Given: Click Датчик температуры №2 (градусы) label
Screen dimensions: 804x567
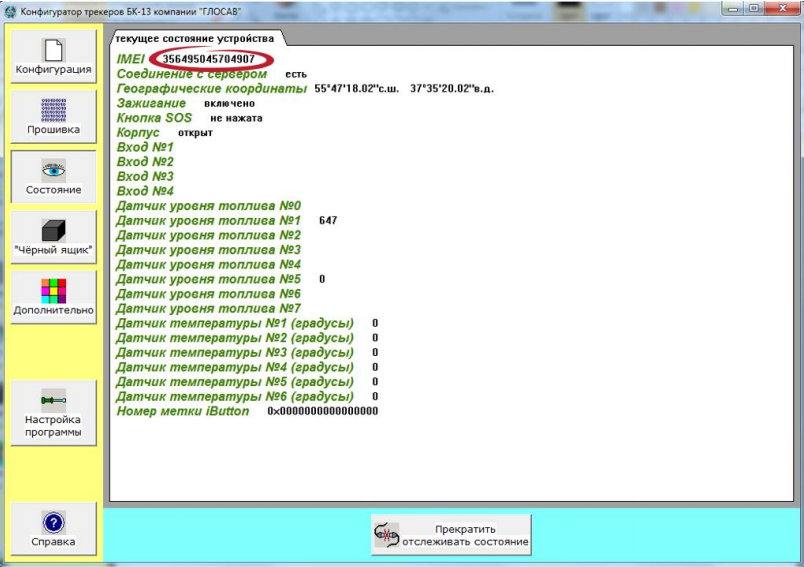Looking at the screenshot, I should point(235,338).
